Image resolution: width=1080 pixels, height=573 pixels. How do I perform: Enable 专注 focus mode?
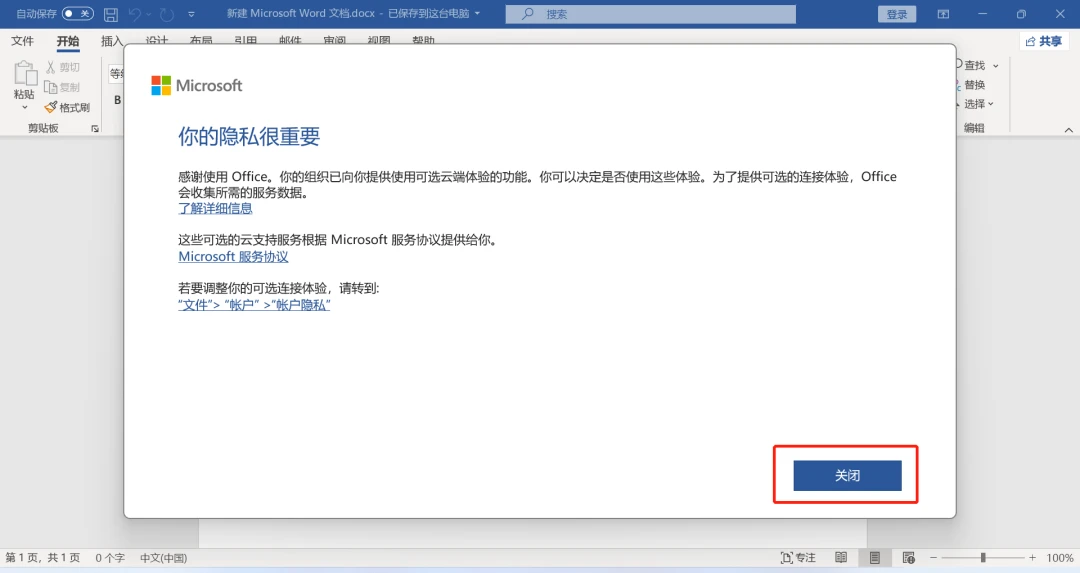(798, 558)
